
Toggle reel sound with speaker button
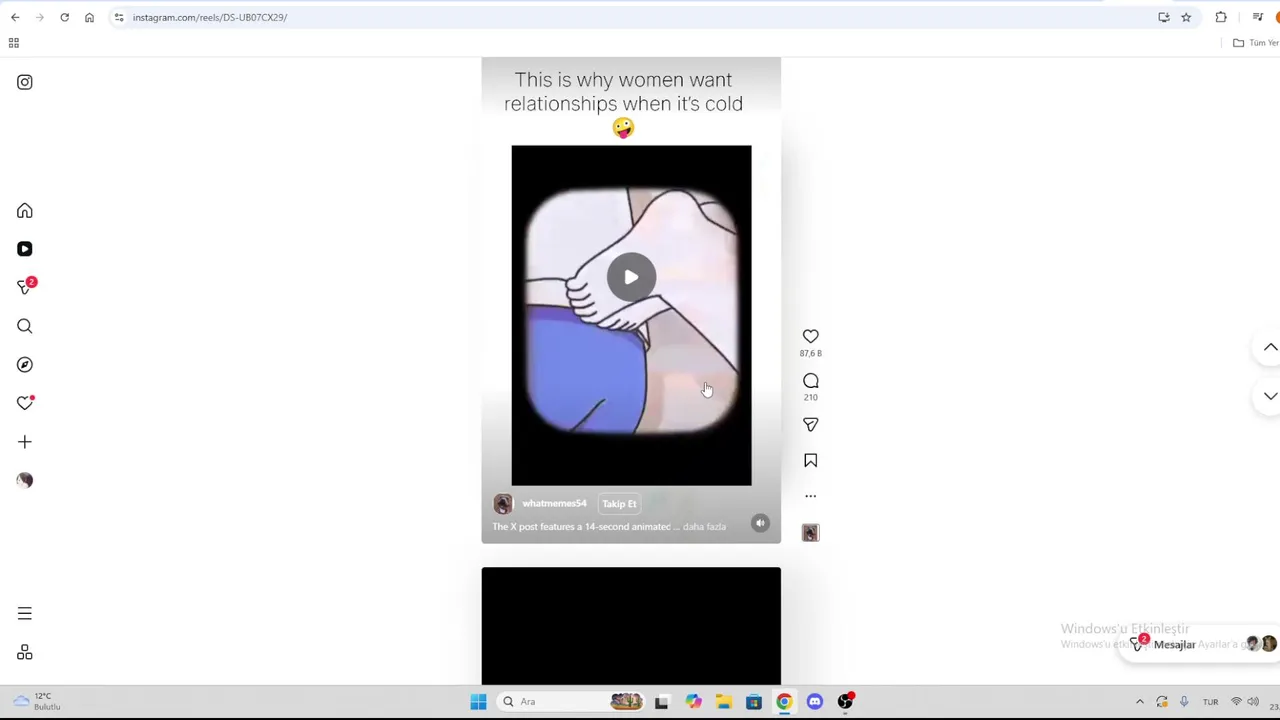(760, 523)
